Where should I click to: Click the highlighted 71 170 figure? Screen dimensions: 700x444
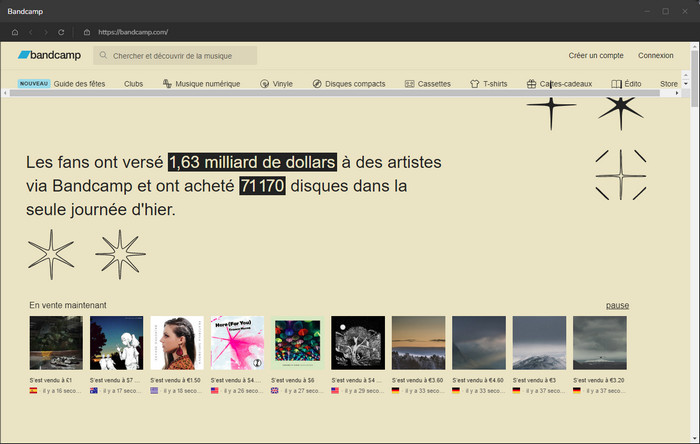click(x=262, y=186)
